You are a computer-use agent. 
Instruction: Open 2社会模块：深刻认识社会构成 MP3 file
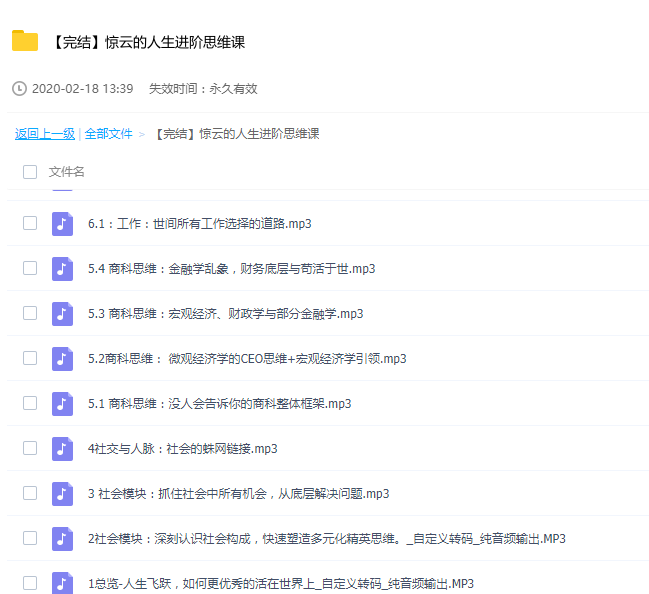coord(327,539)
